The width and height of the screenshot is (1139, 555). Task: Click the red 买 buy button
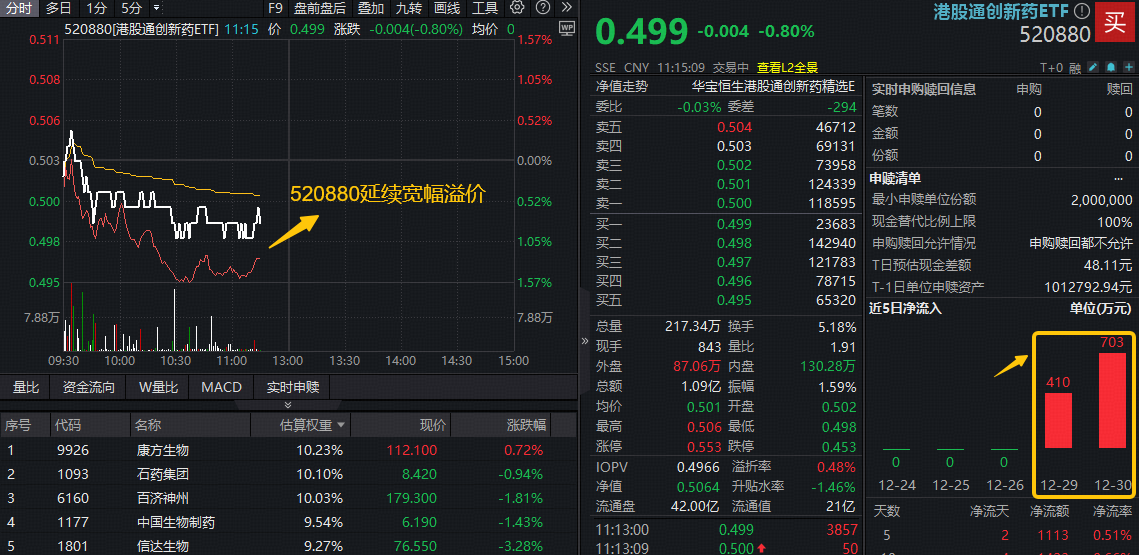point(1113,22)
